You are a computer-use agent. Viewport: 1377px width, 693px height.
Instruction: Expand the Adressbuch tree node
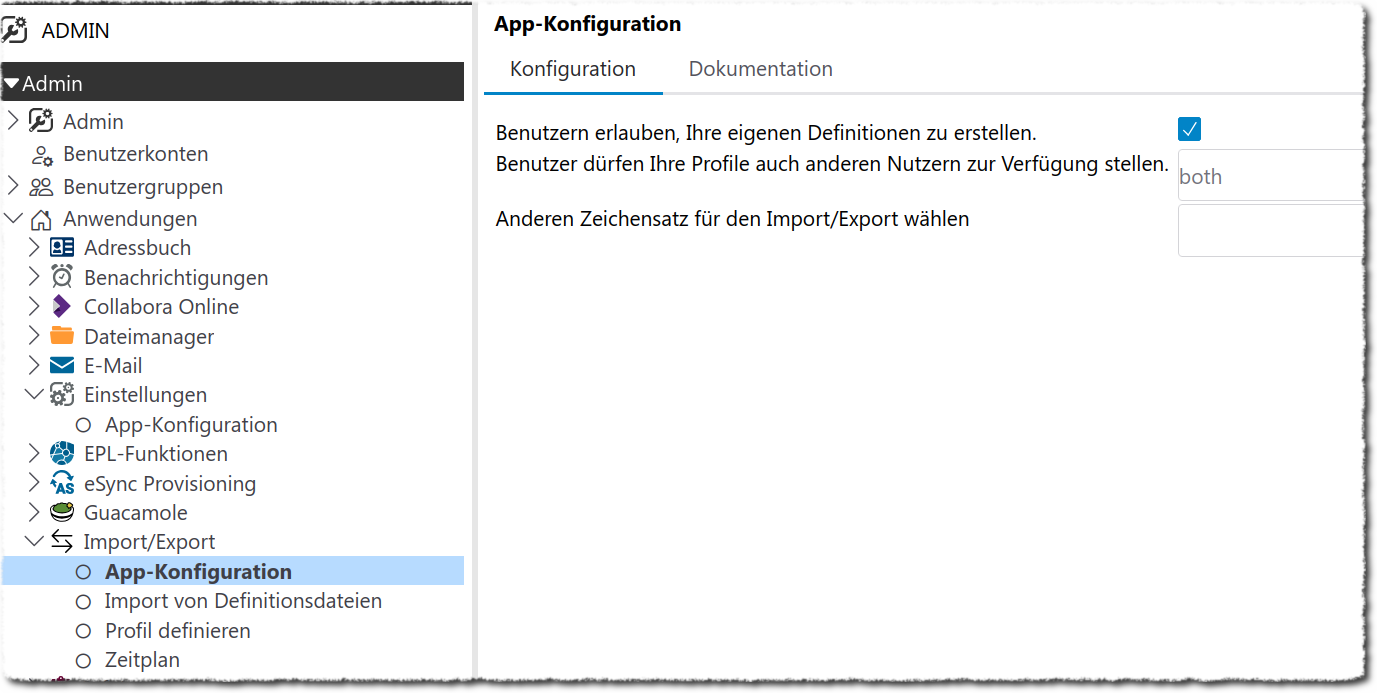point(34,248)
